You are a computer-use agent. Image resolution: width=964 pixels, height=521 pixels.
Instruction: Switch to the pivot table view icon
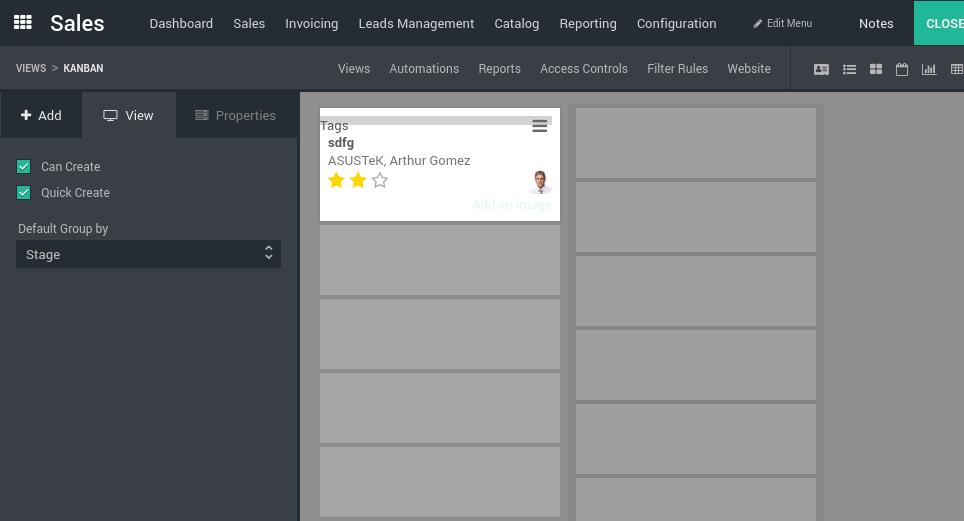[957, 69]
